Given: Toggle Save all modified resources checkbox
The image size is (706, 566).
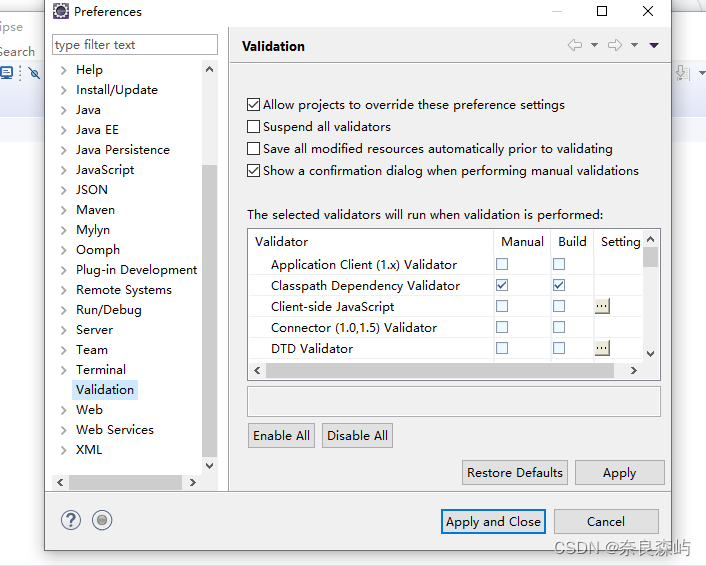Looking at the screenshot, I should pyautogui.click(x=253, y=149).
